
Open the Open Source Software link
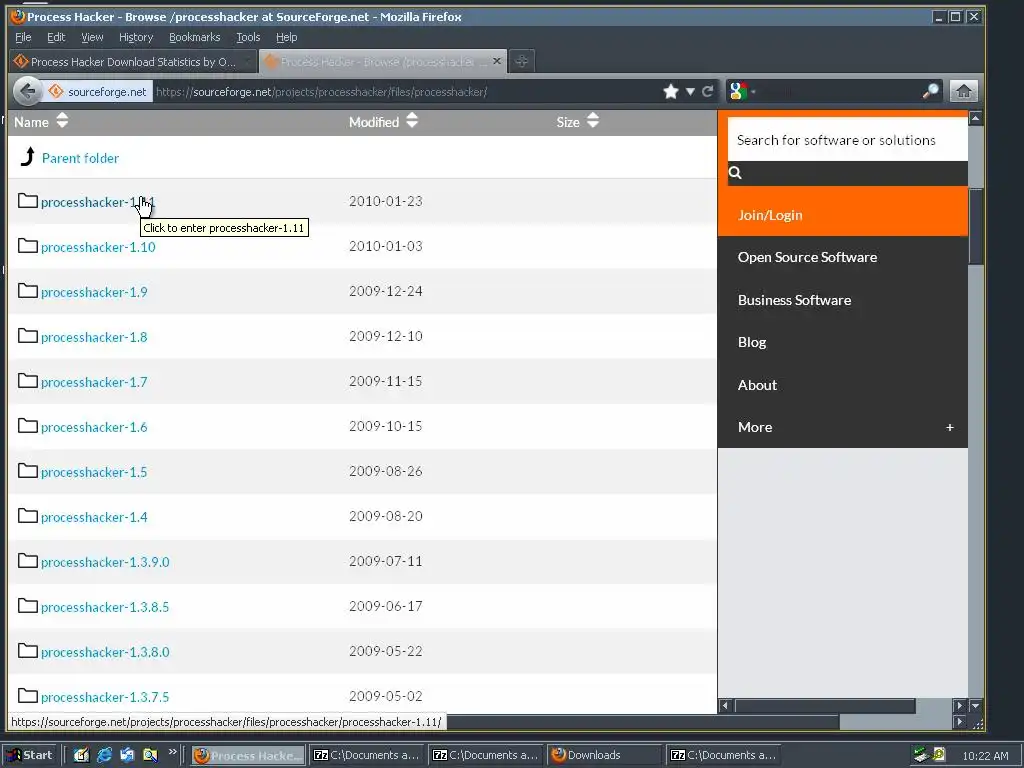807,257
